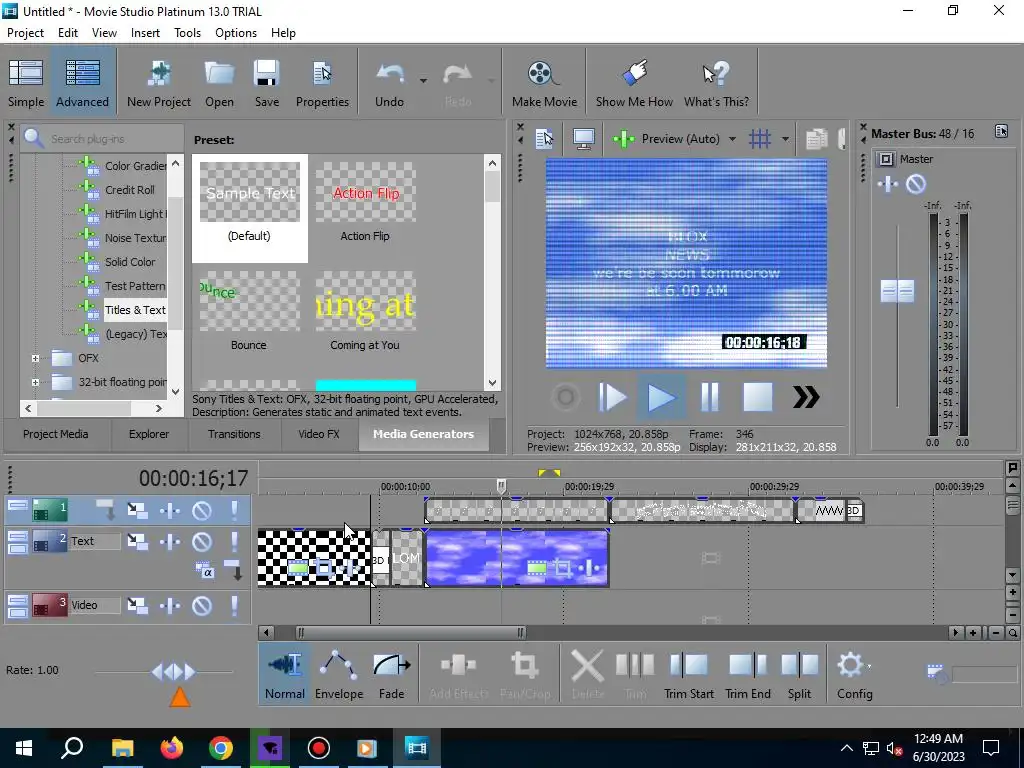
Task: Click Trim End
Action: (x=748, y=673)
